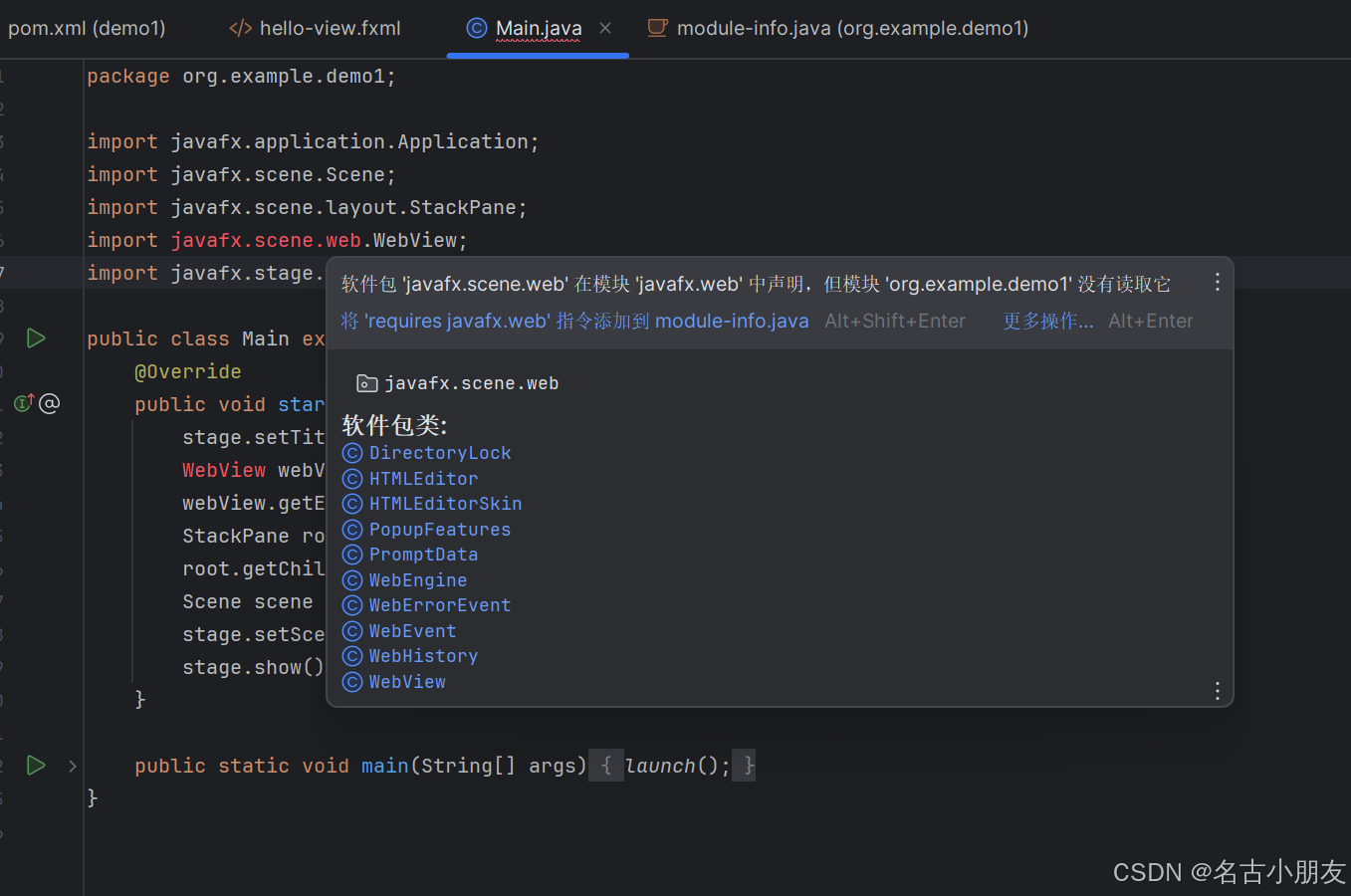Open the DirectoryLock class link

tap(440, 453)
